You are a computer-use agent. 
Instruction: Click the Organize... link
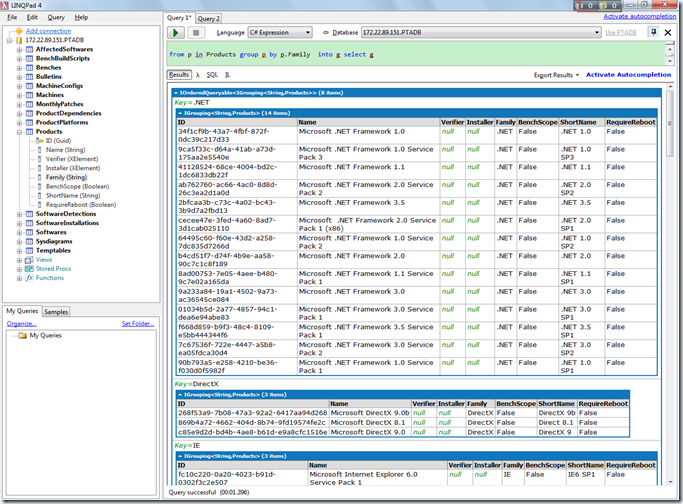[21, 324]
